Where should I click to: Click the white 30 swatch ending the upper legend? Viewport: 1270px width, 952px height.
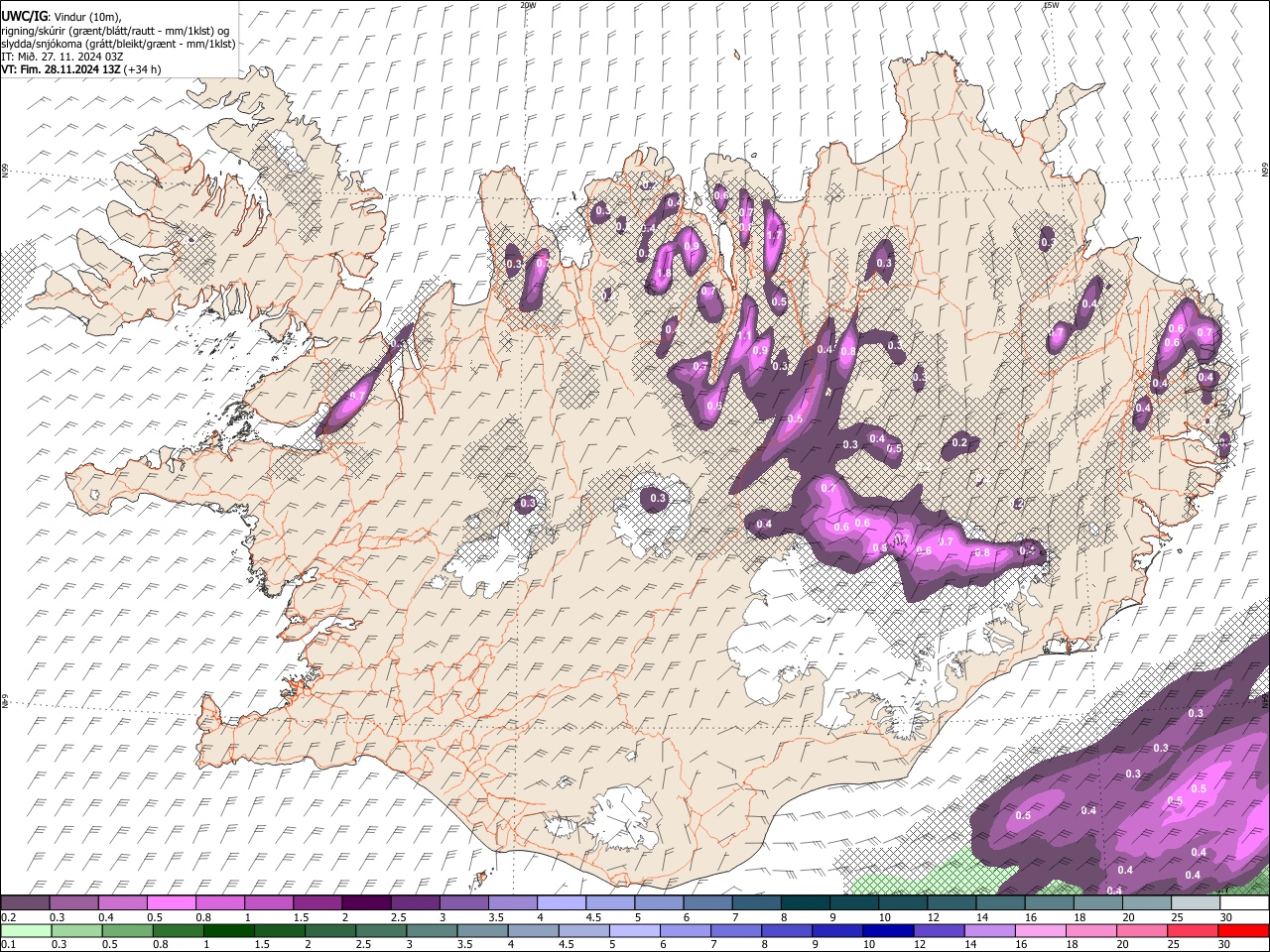pos(1244,903)
